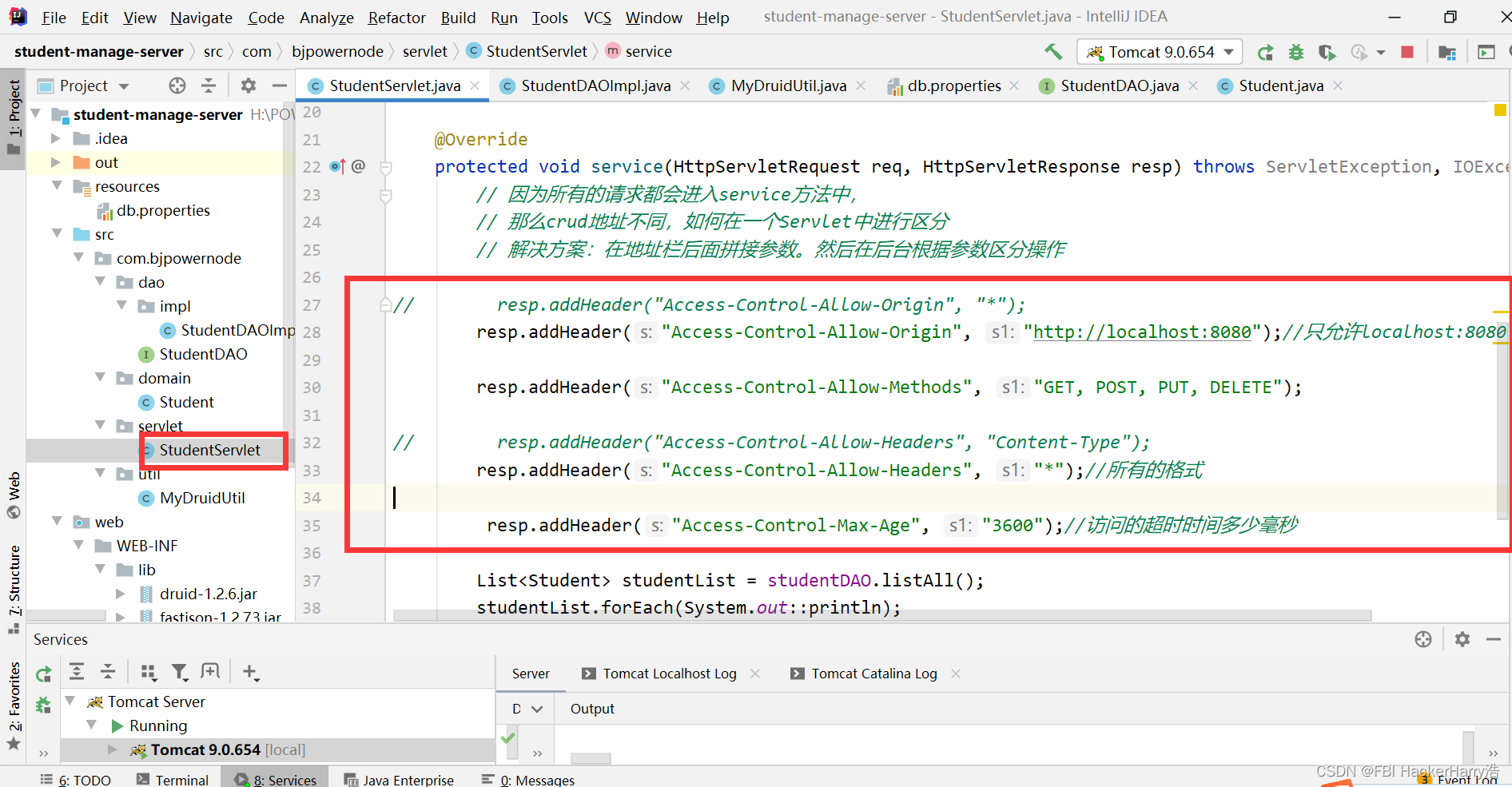Viewport: 1512px width, 787px height.
Task: Rerun the server from the Services panel
Action: [44, 674]
